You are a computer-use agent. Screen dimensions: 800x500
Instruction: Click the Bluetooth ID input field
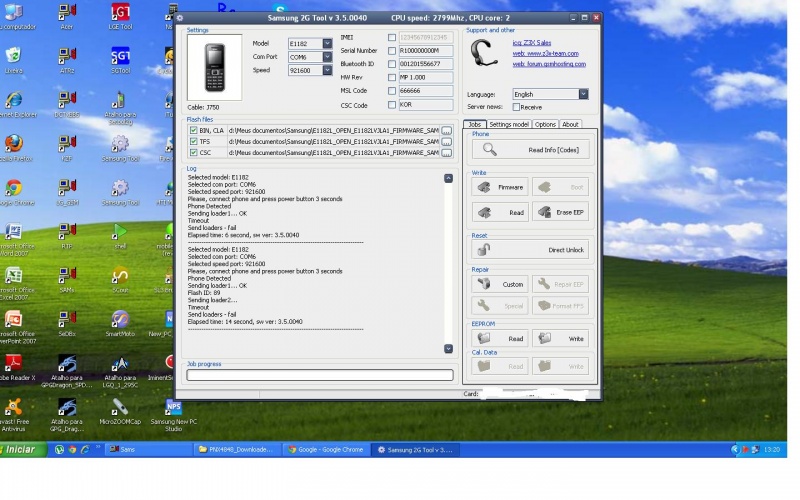tap(426, 64)
